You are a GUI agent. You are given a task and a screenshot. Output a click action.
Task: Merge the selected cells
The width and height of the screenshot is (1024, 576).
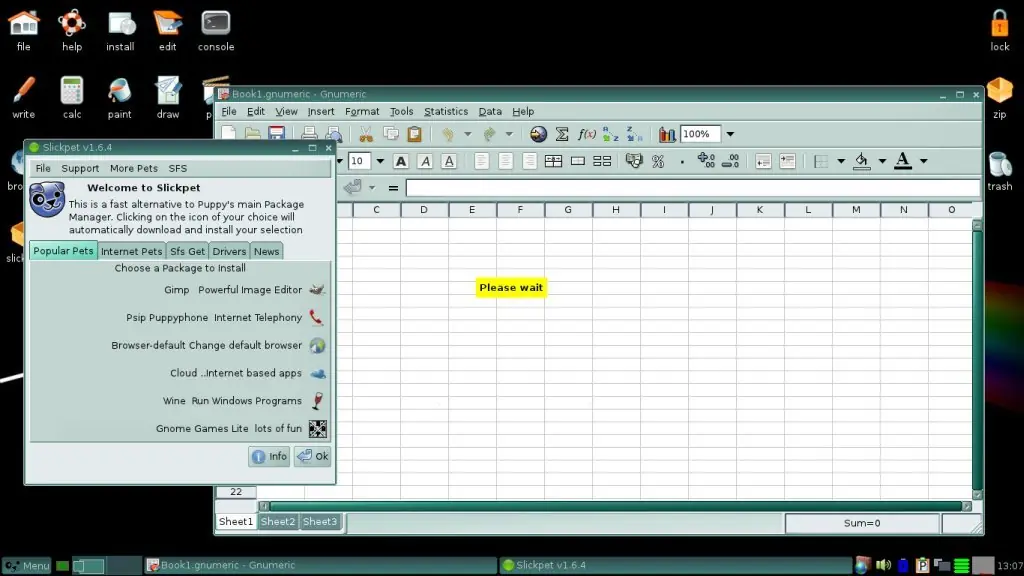[x=577, y=161]
